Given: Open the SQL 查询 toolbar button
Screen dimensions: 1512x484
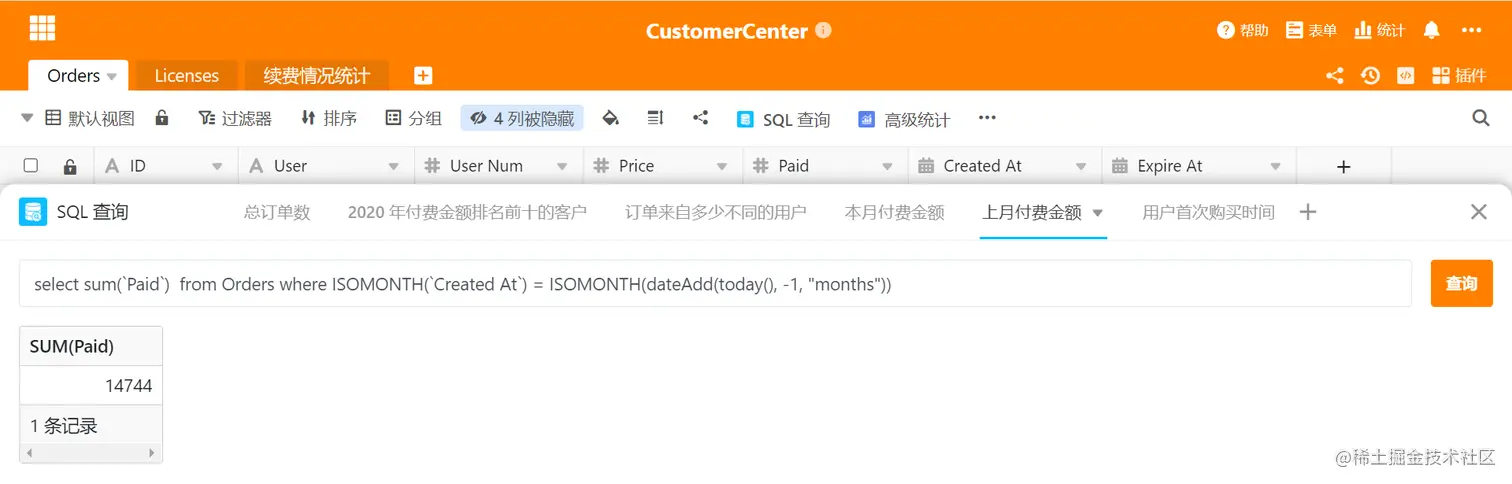Looking at the screenshot, I should point(783,119).
